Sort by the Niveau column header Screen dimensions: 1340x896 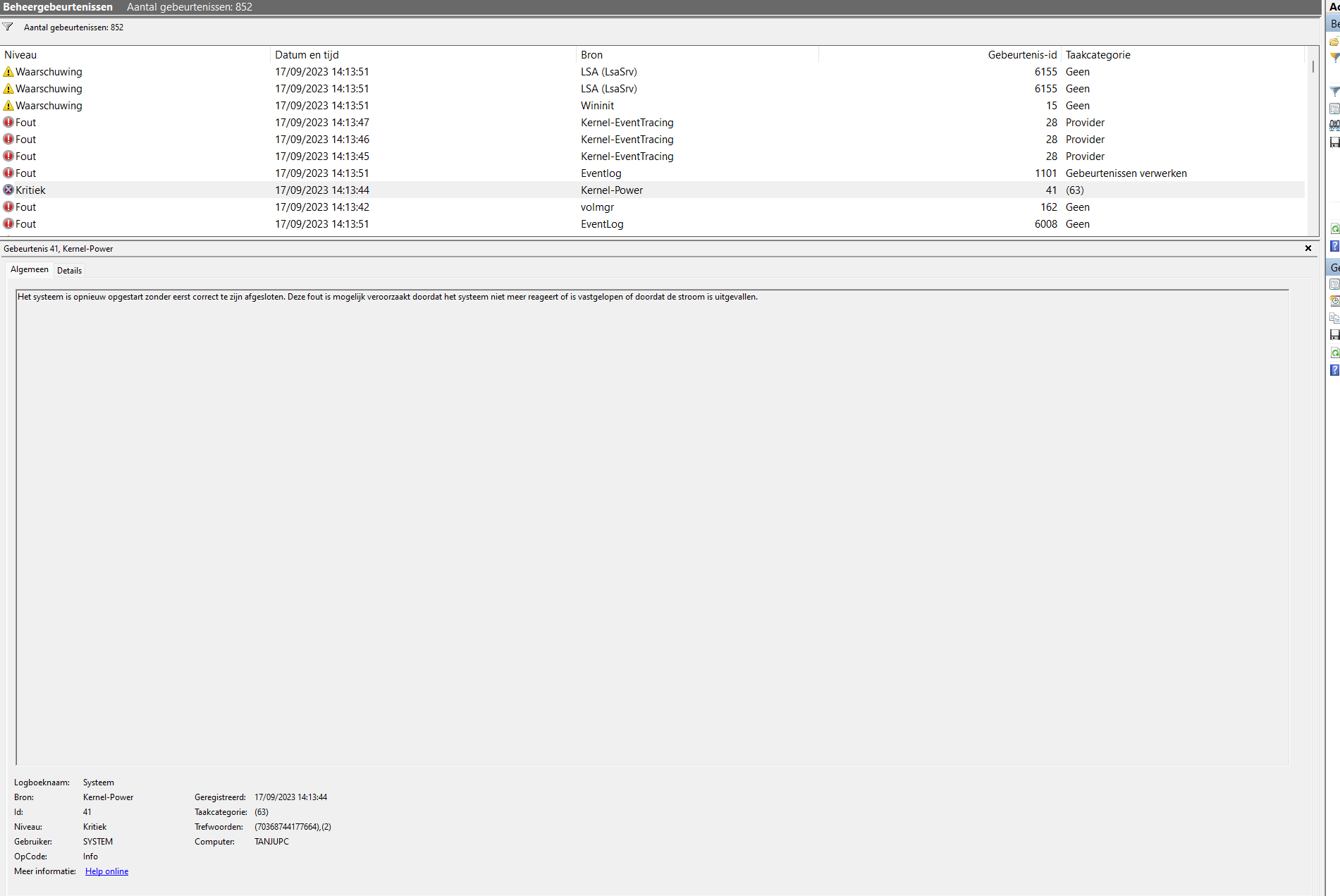click(x=135, y=55)
